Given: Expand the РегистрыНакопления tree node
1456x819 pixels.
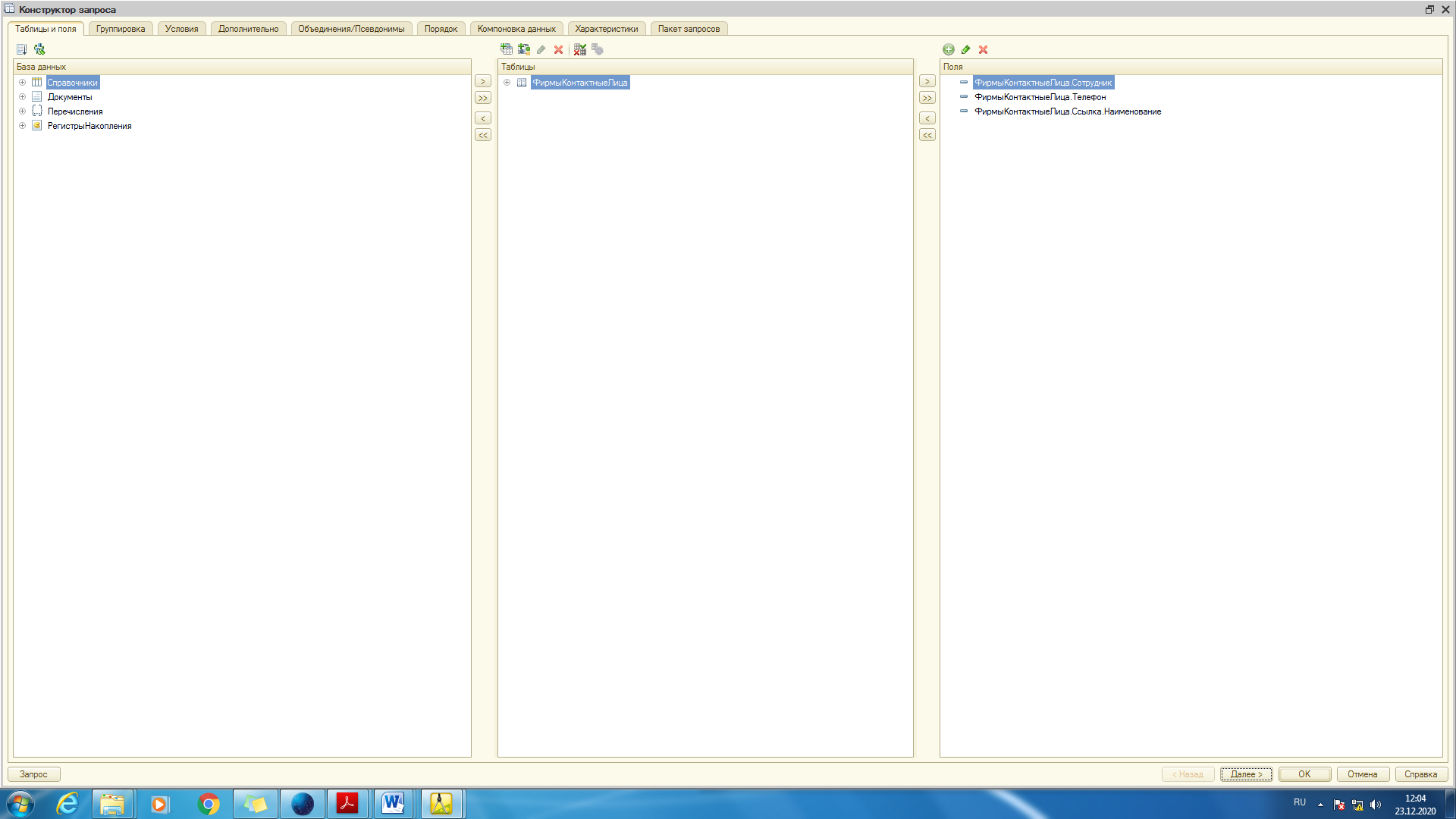Looking at the screenshot, I should point(22,126).
